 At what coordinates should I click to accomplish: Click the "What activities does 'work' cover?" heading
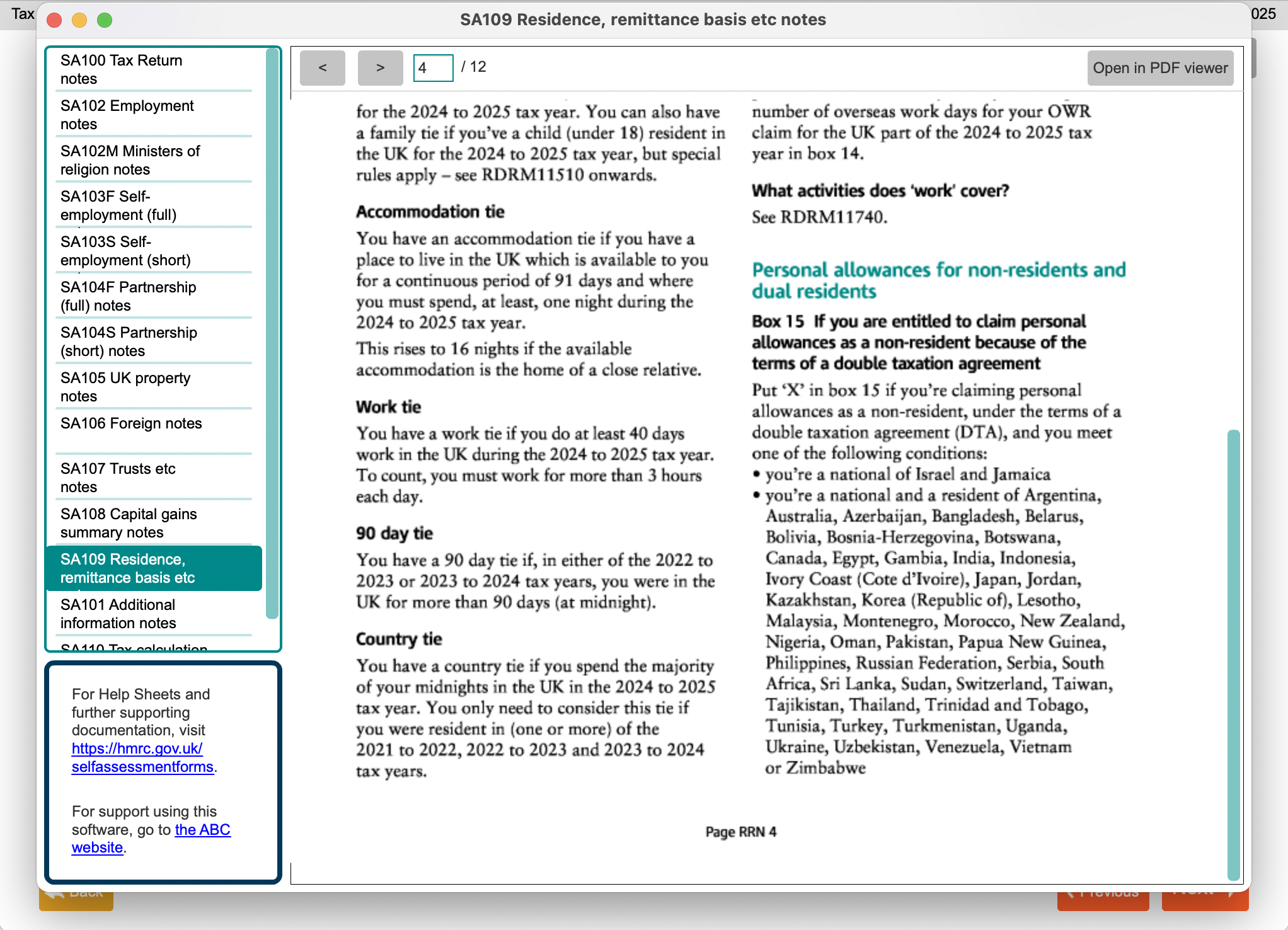(x=880, y=191)
